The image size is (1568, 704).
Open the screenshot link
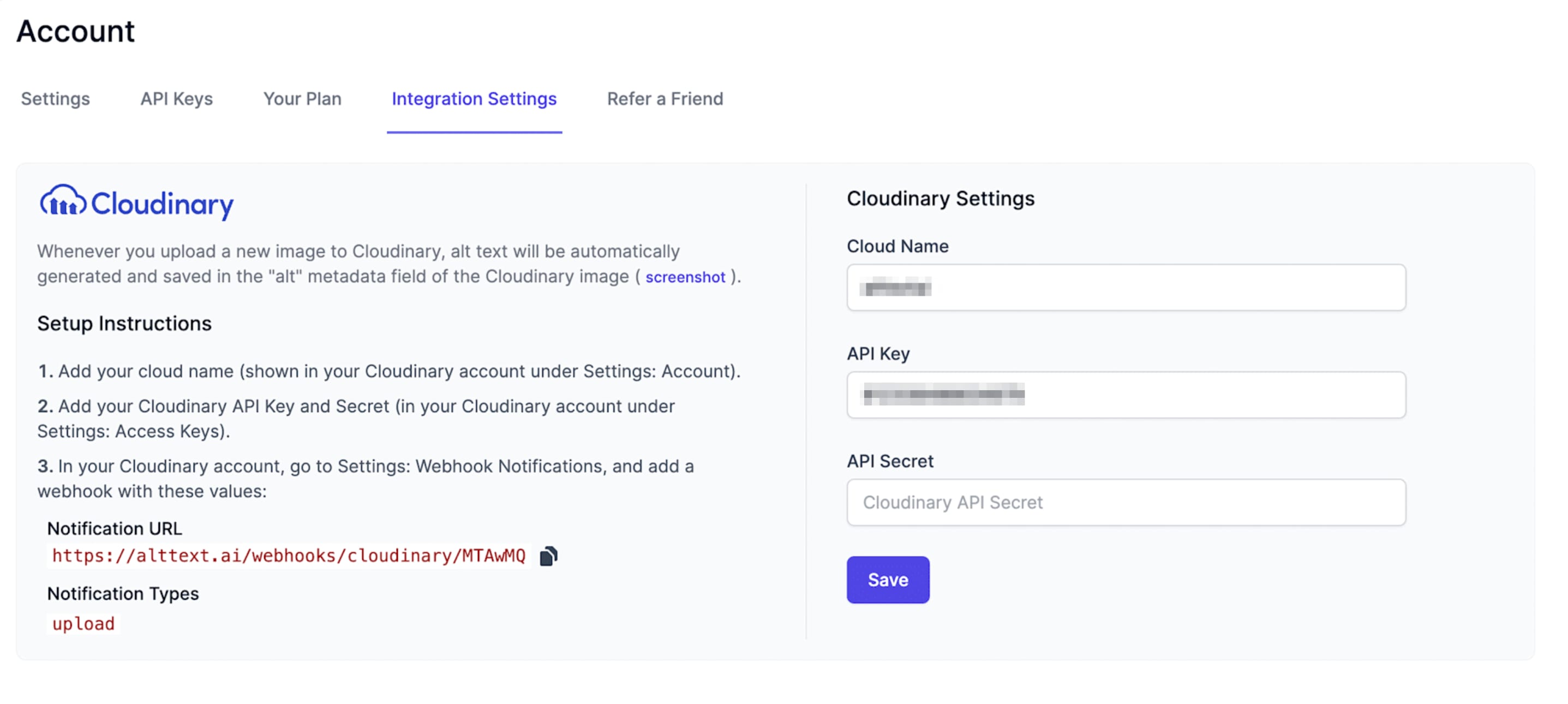point(685,277)
